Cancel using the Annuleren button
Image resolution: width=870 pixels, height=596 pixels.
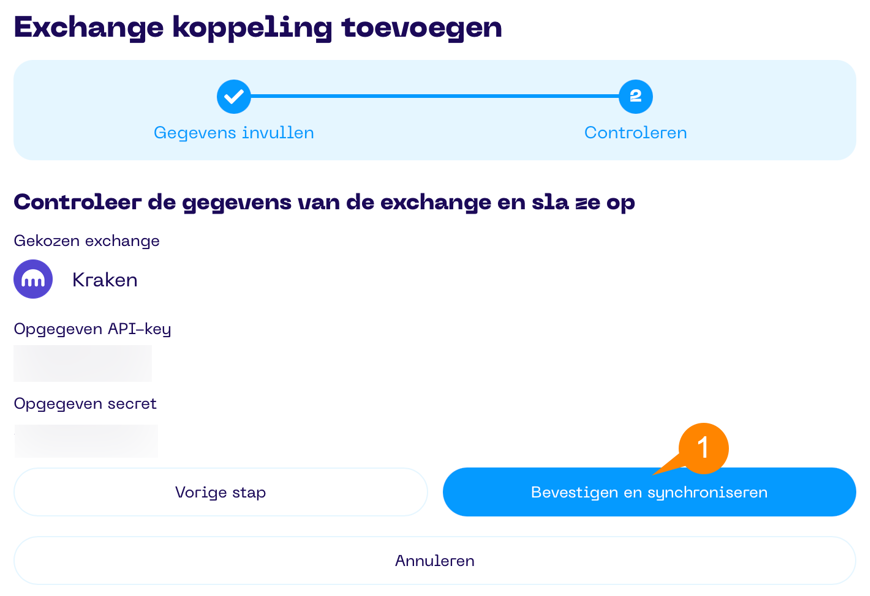click(x=435, y=561)
